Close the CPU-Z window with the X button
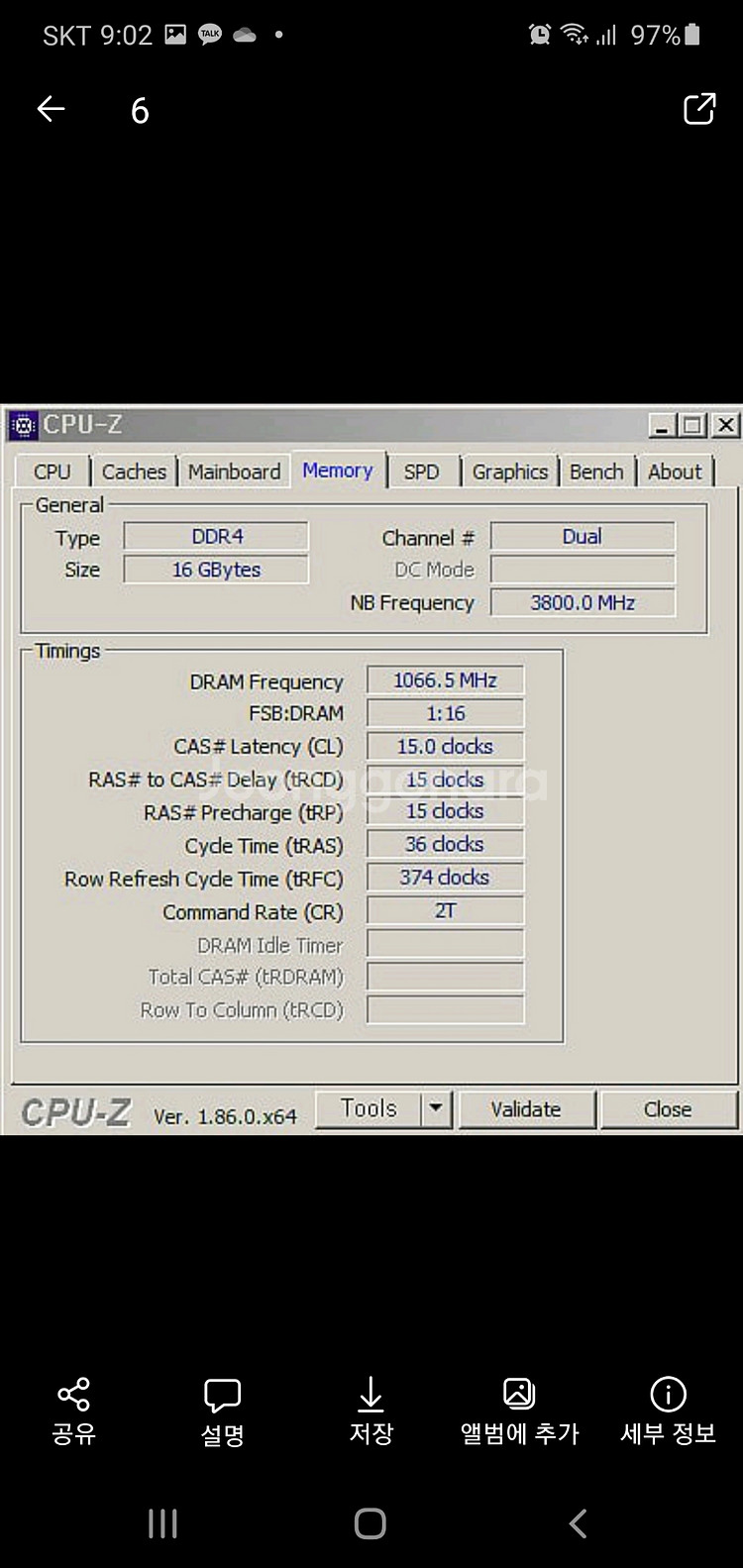The height and width of the screenshot is (1568, 743). click(726, 426)
